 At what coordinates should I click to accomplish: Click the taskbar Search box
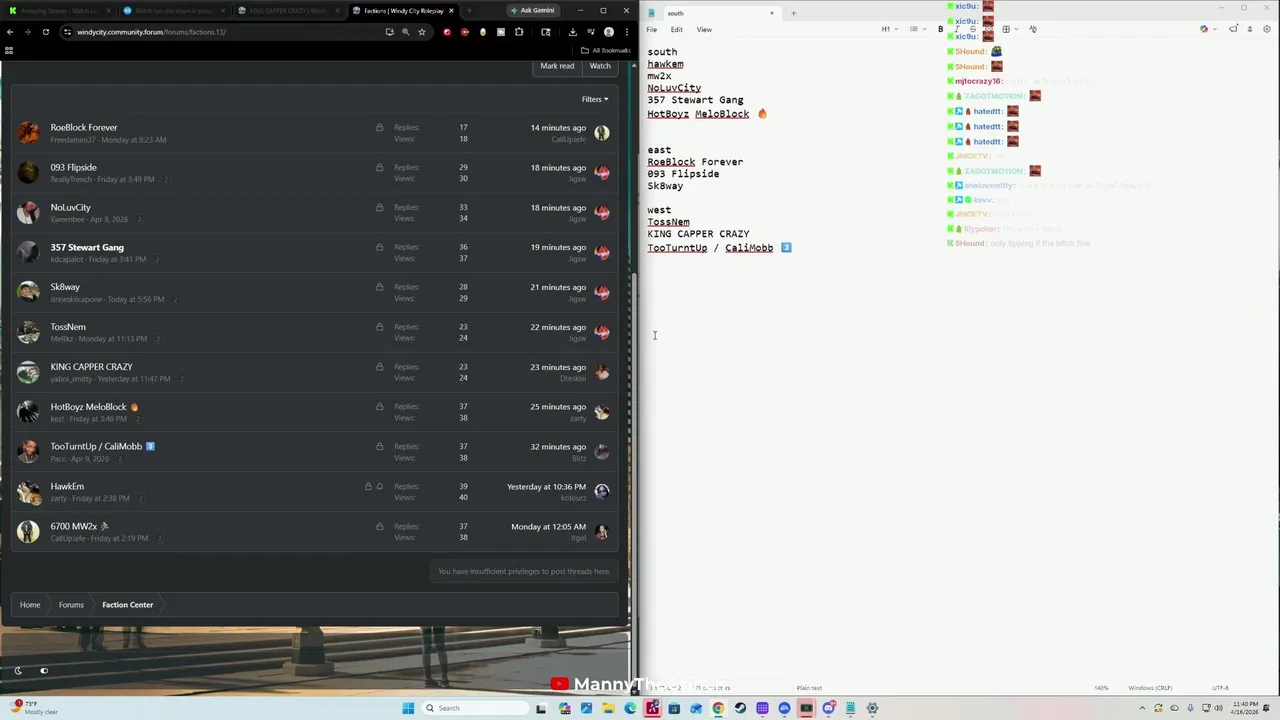475,708
